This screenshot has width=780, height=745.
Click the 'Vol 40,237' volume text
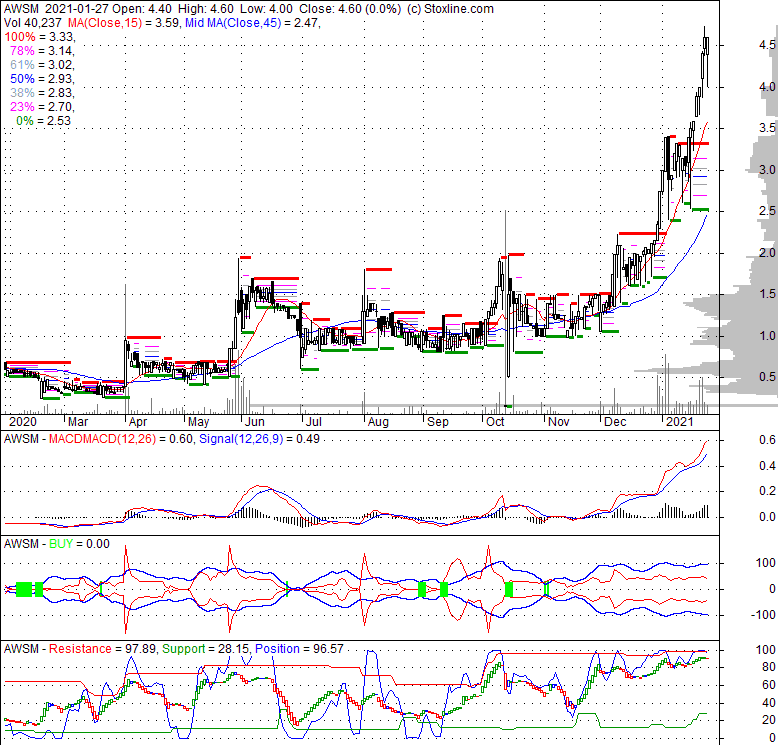click(33, 23)
